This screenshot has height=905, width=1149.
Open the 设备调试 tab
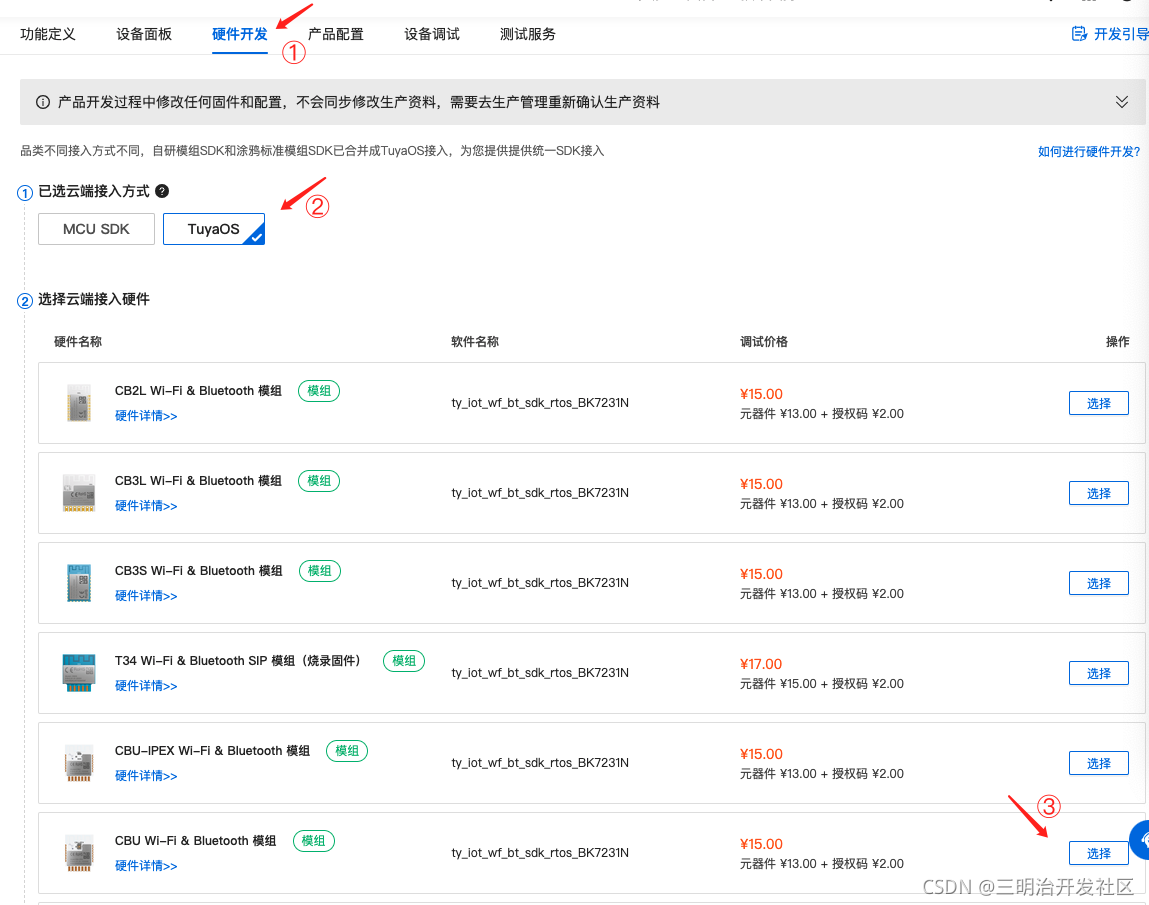432,34
